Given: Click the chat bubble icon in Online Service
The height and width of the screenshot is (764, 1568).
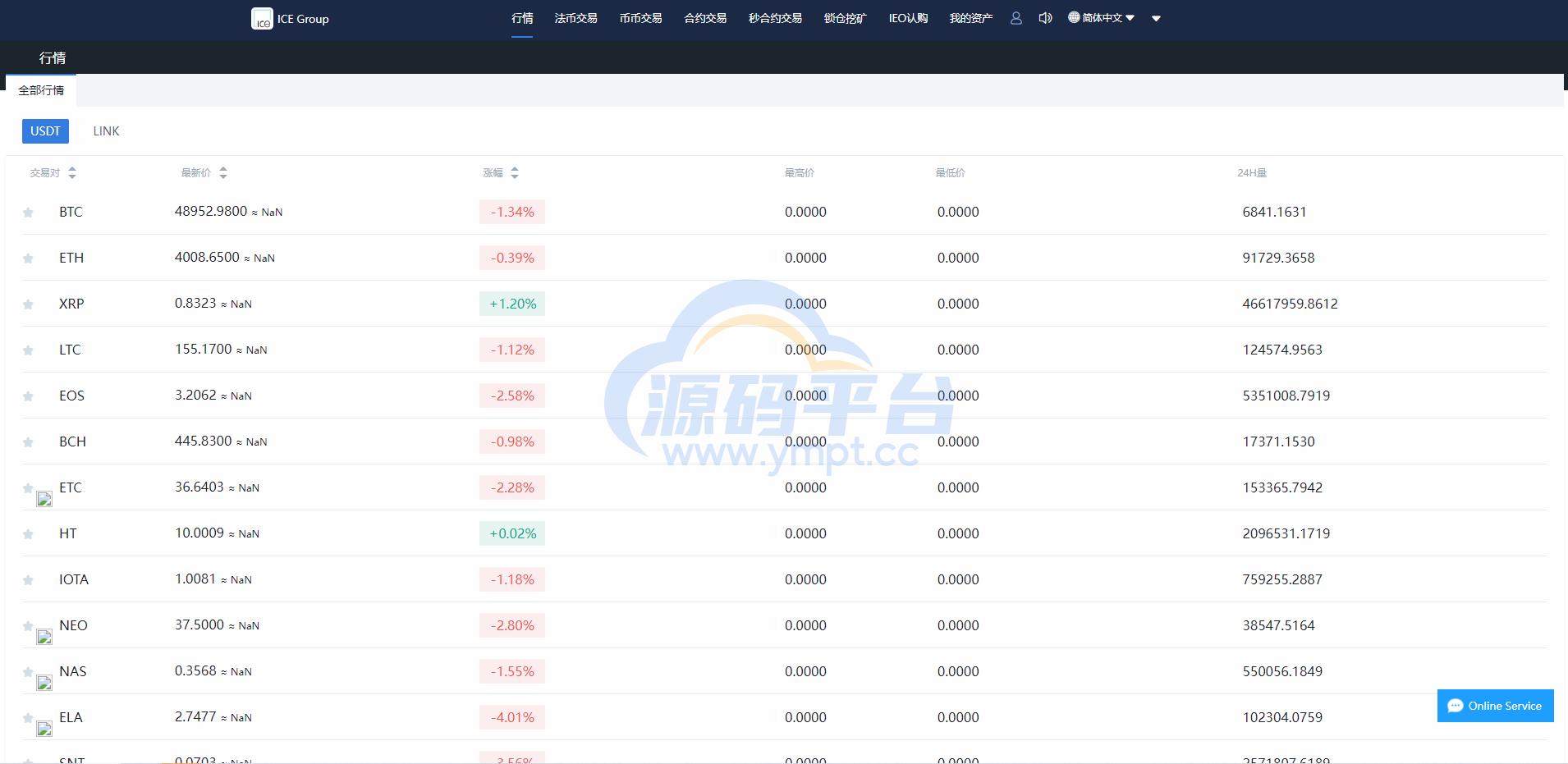Looking at the screenshot, I should click(x=1456, y=706).
